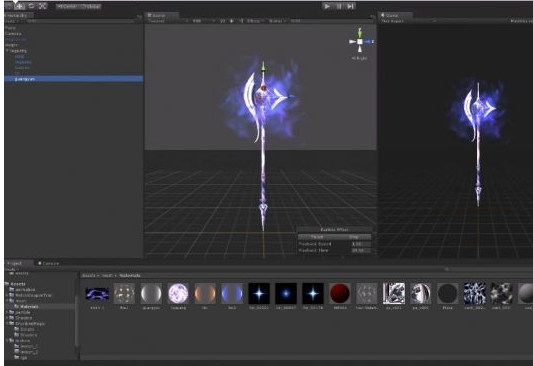Click the Hierarchy search field
533x366 pixels.
[x=81, y=21]
